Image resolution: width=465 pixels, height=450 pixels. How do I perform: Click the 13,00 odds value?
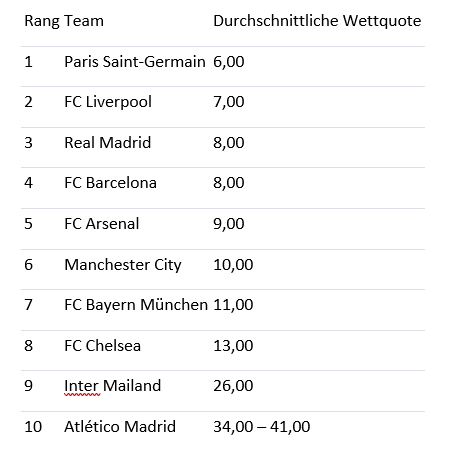pos(233,346)
